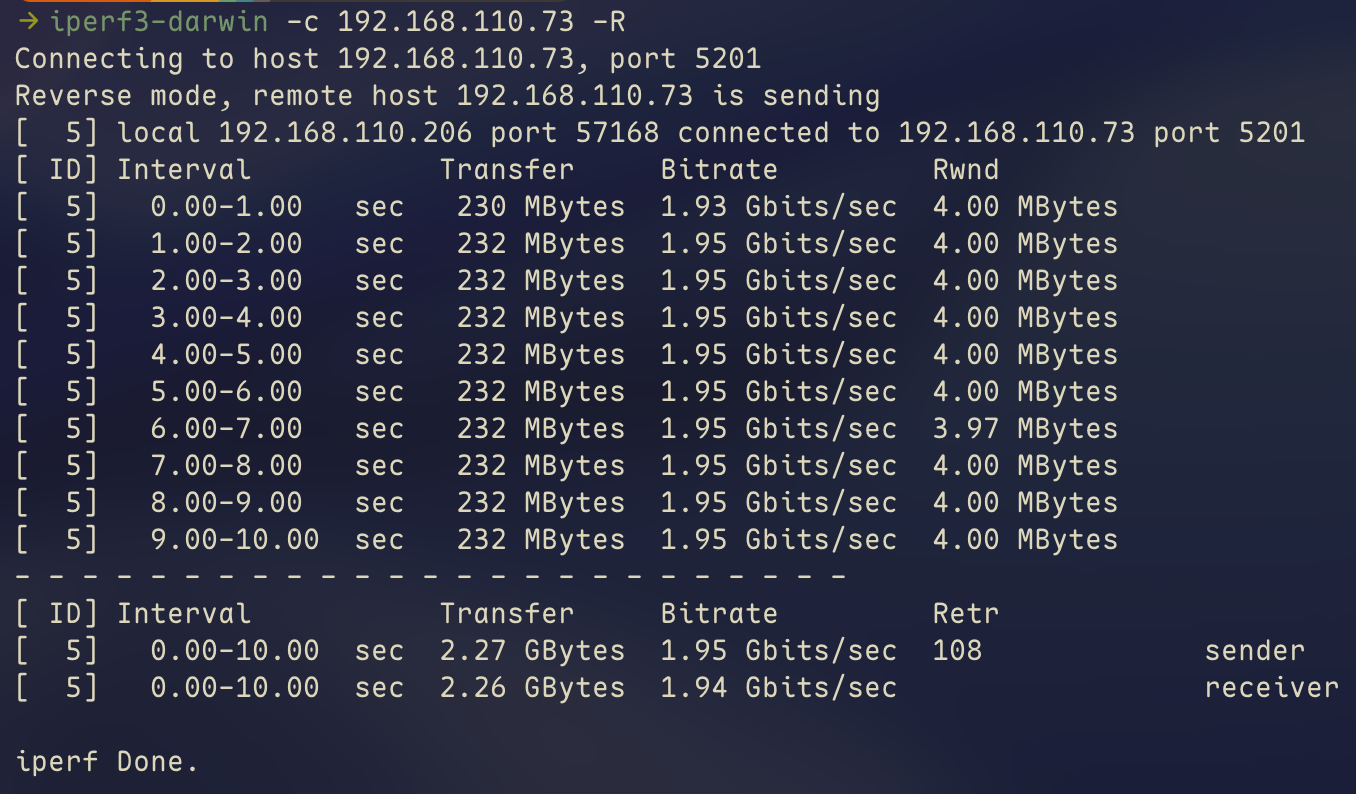Viewport: 1356px width, 794px height.
Task: Click the 3.97 MBytes Rwnd value
Action: click(1025, 429)
